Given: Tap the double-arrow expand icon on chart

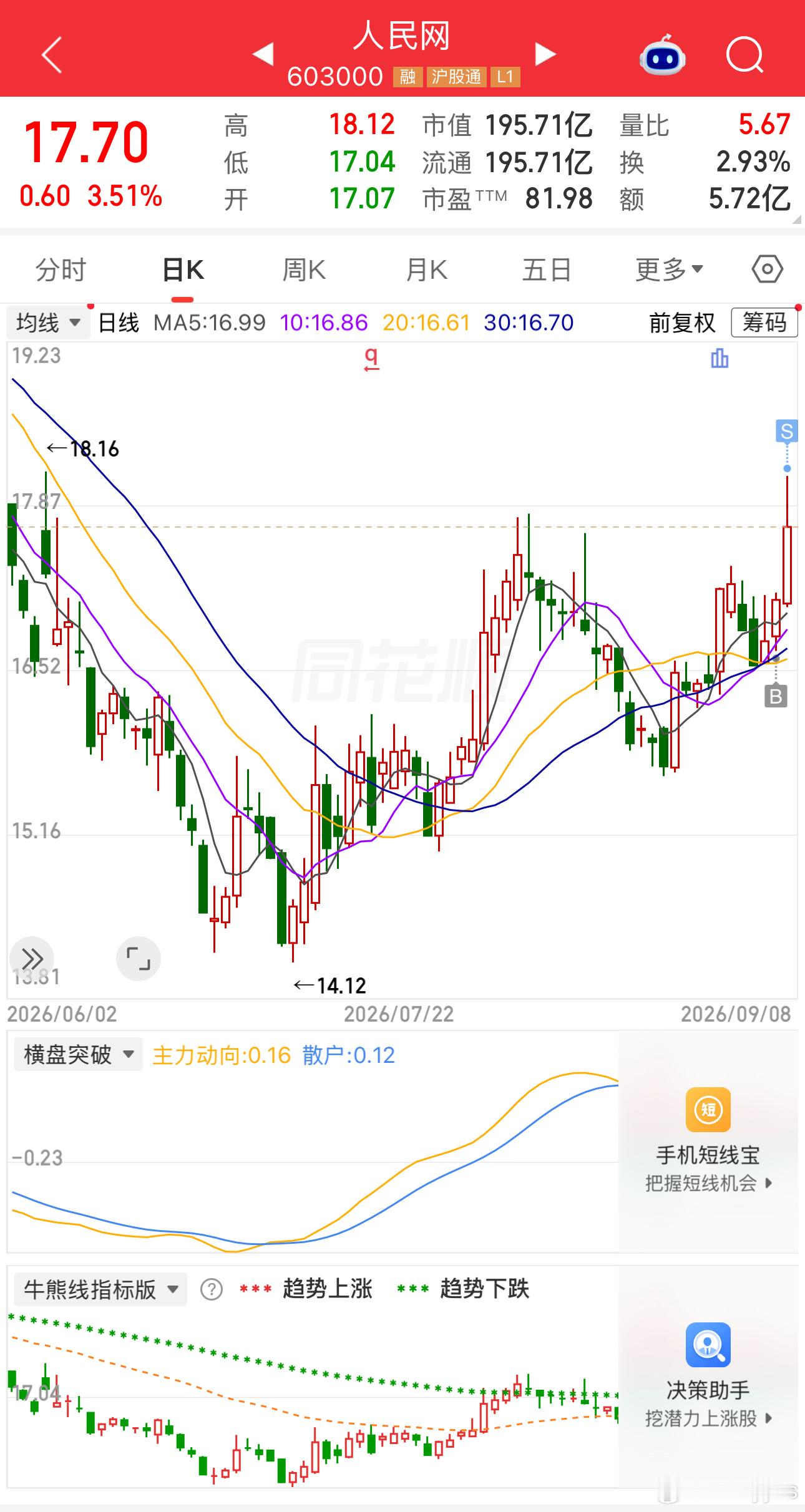Looking at the screenshot, I should 32,958.
